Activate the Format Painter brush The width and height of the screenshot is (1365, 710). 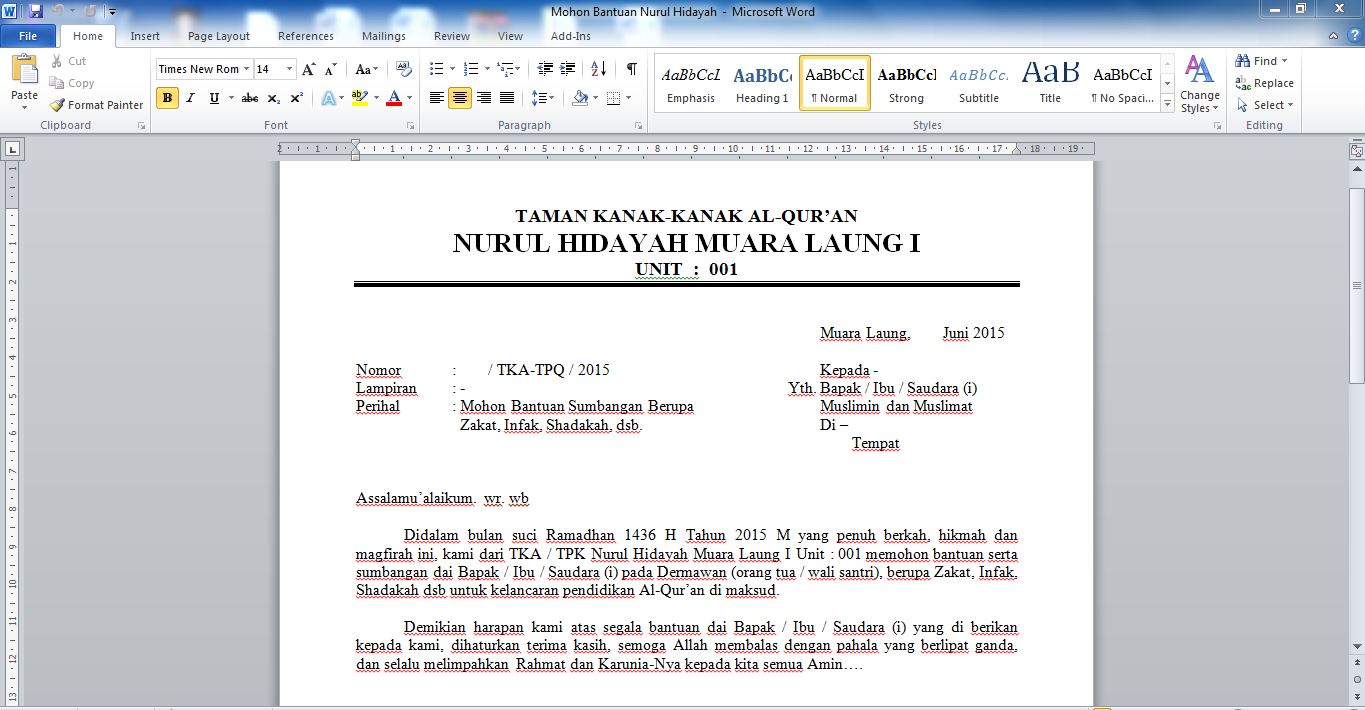tap(57, 105)
